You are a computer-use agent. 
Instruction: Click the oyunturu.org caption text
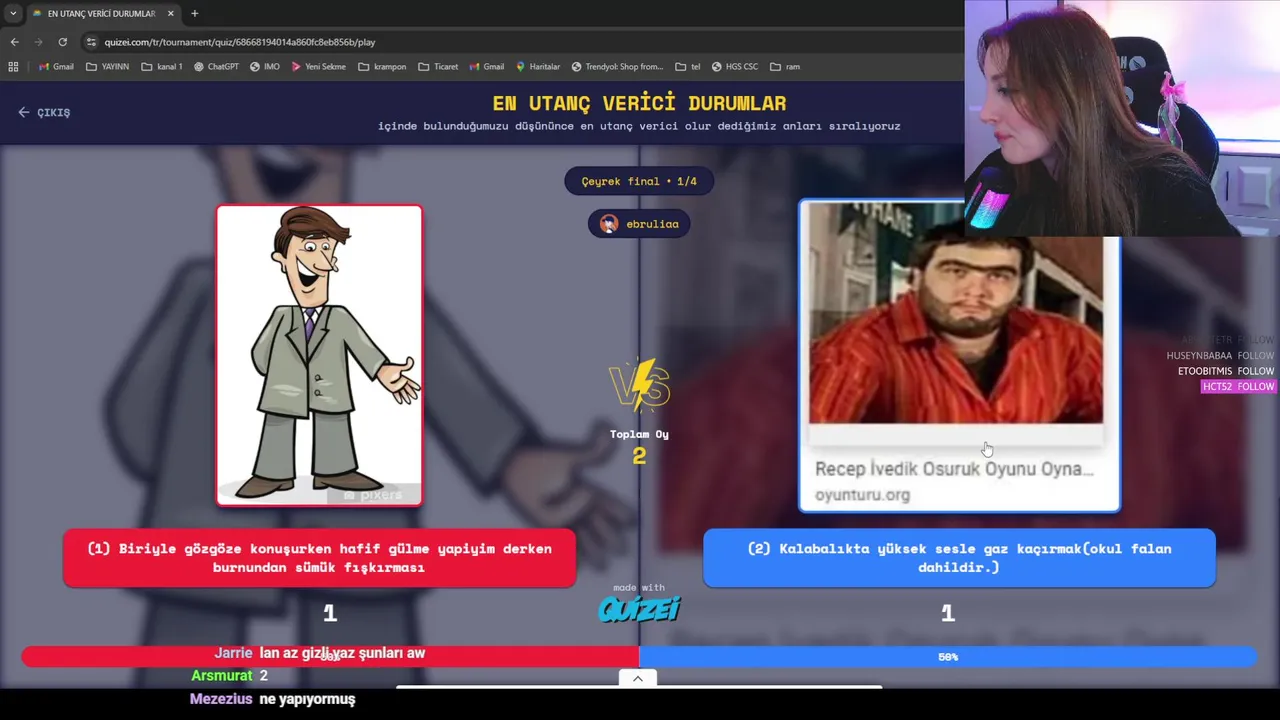(x=862, y=495)
